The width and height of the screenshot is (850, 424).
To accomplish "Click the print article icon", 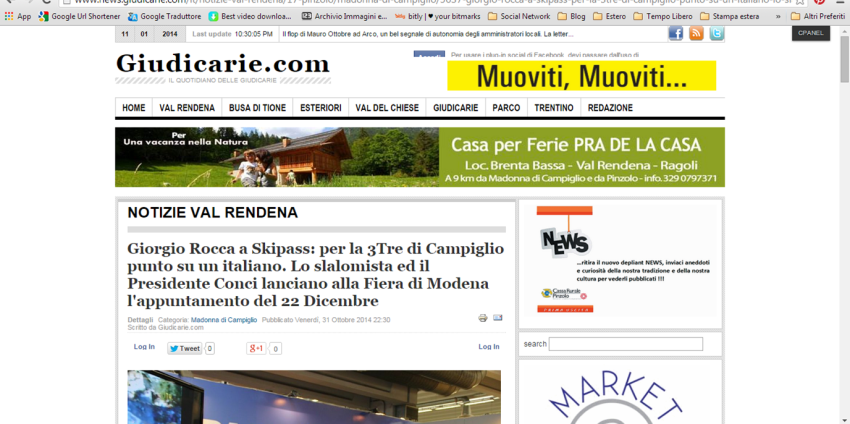I will [483, 318].
